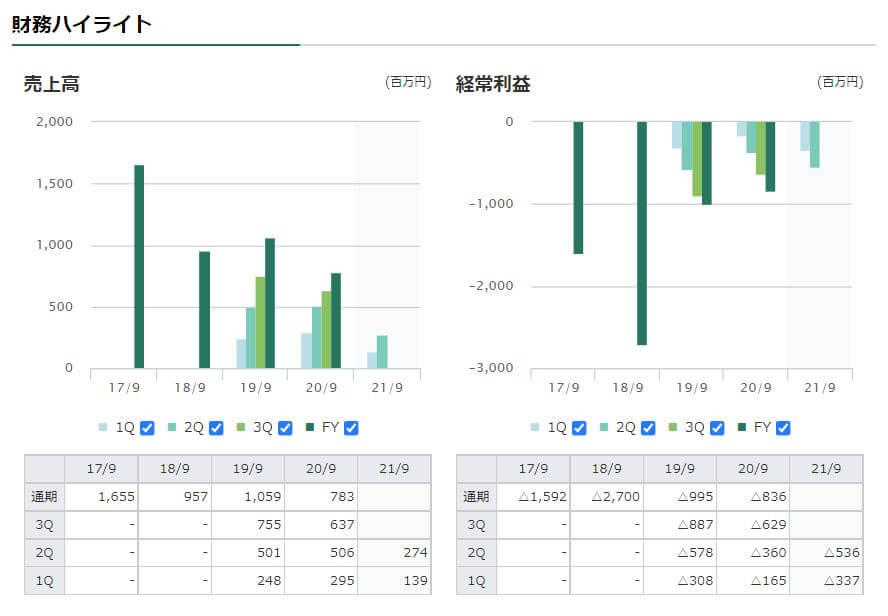Toggle the FY checkbox under 売上高 chart
888x616 pixels.
[351, 428]
